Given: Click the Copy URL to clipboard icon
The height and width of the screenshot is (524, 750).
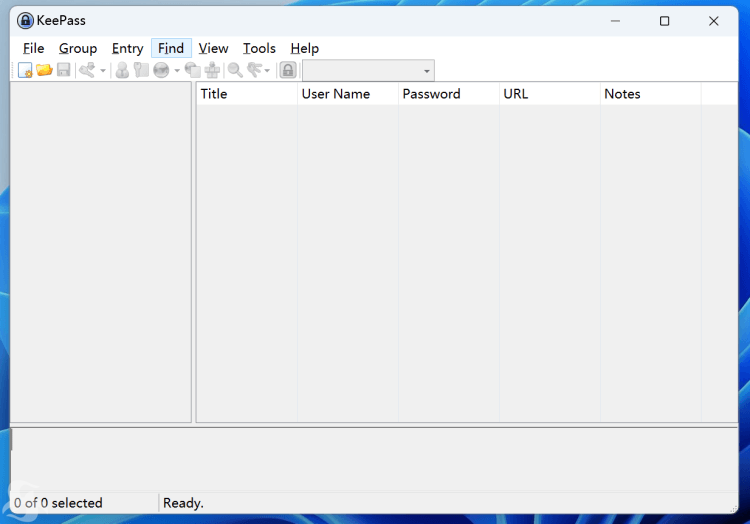Looking at the screenshot, I should click(x=193, y=70).
